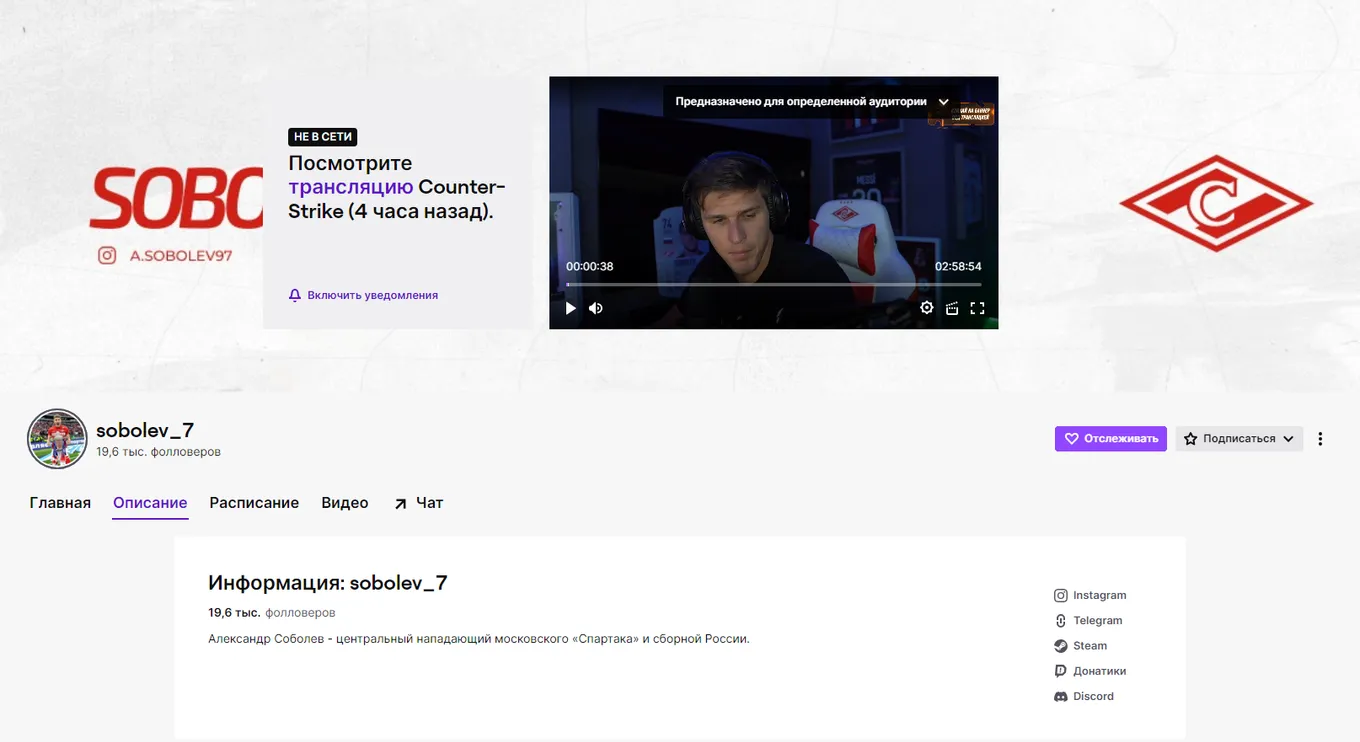Follow channel with 'Отслеживать' button
The image size is (1360, 742).
[x=1110, y=438]
